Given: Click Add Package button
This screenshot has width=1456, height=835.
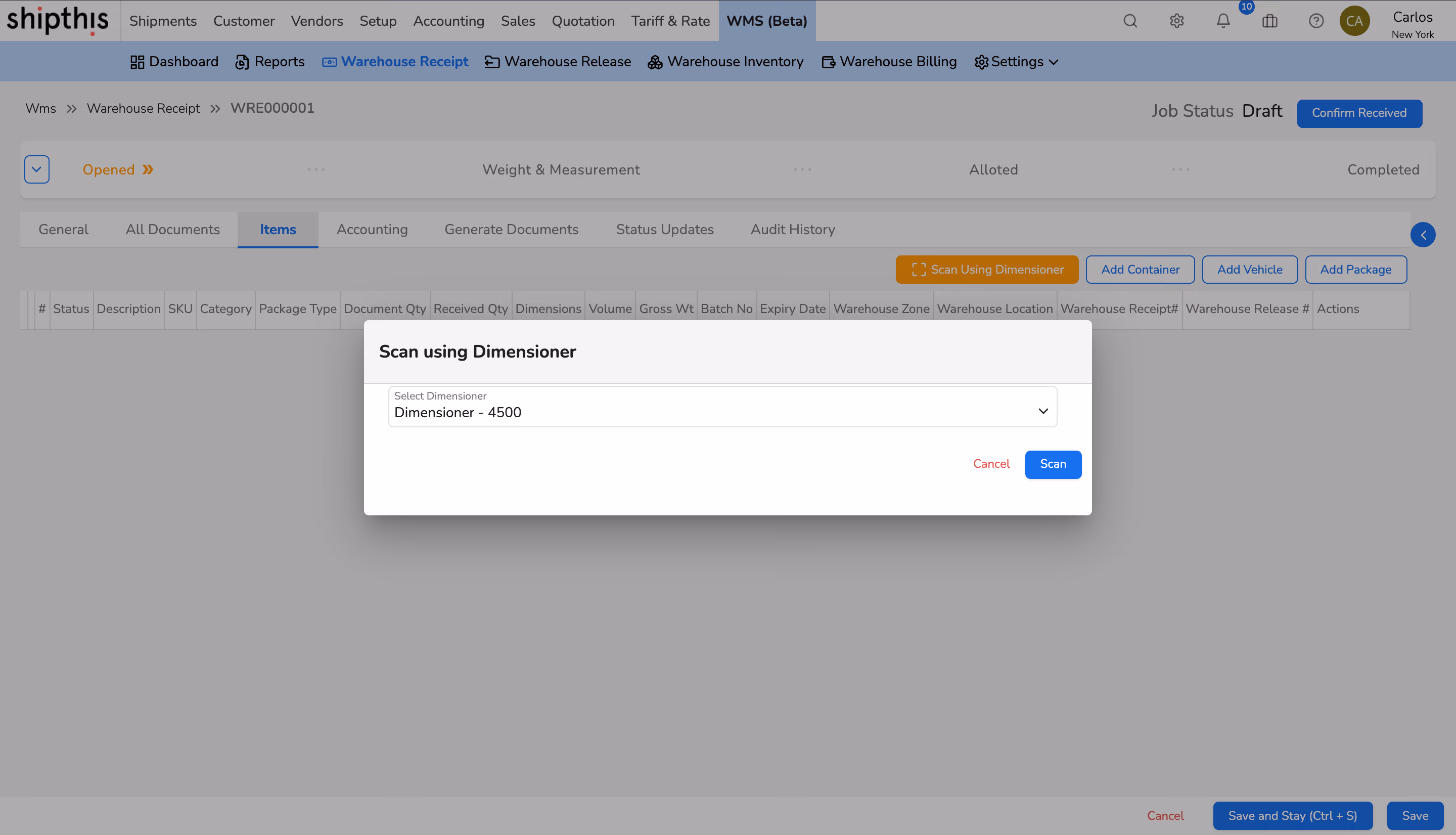Looking at the screenshot, I should [x=1356, y=270].
